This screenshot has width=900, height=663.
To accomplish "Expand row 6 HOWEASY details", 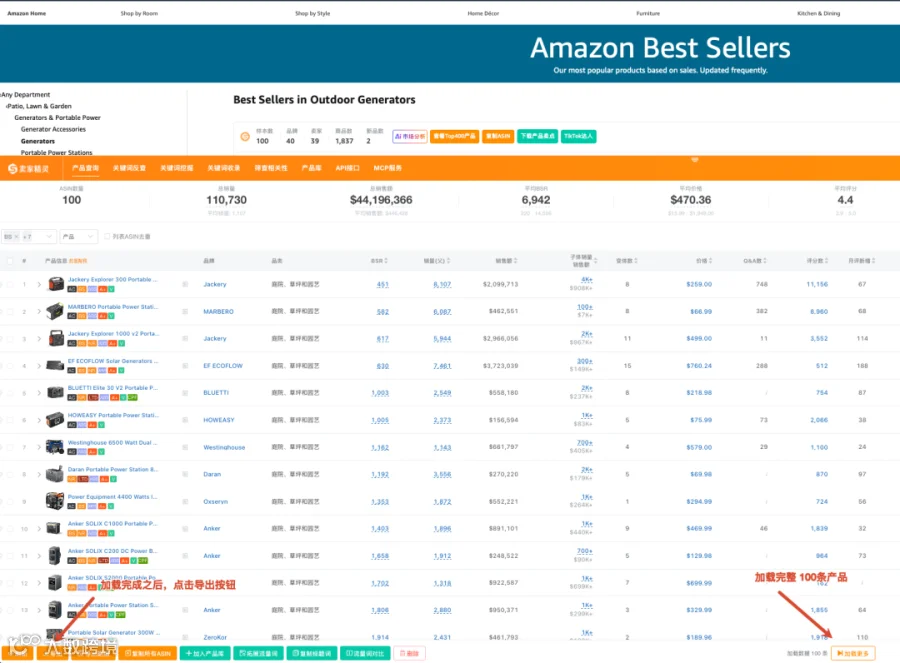I will [x=39, y=420].
